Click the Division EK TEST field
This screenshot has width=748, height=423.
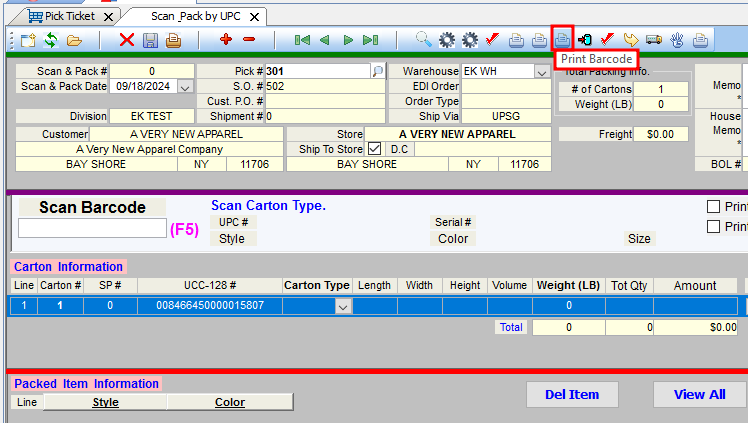[x=152, y=116]
